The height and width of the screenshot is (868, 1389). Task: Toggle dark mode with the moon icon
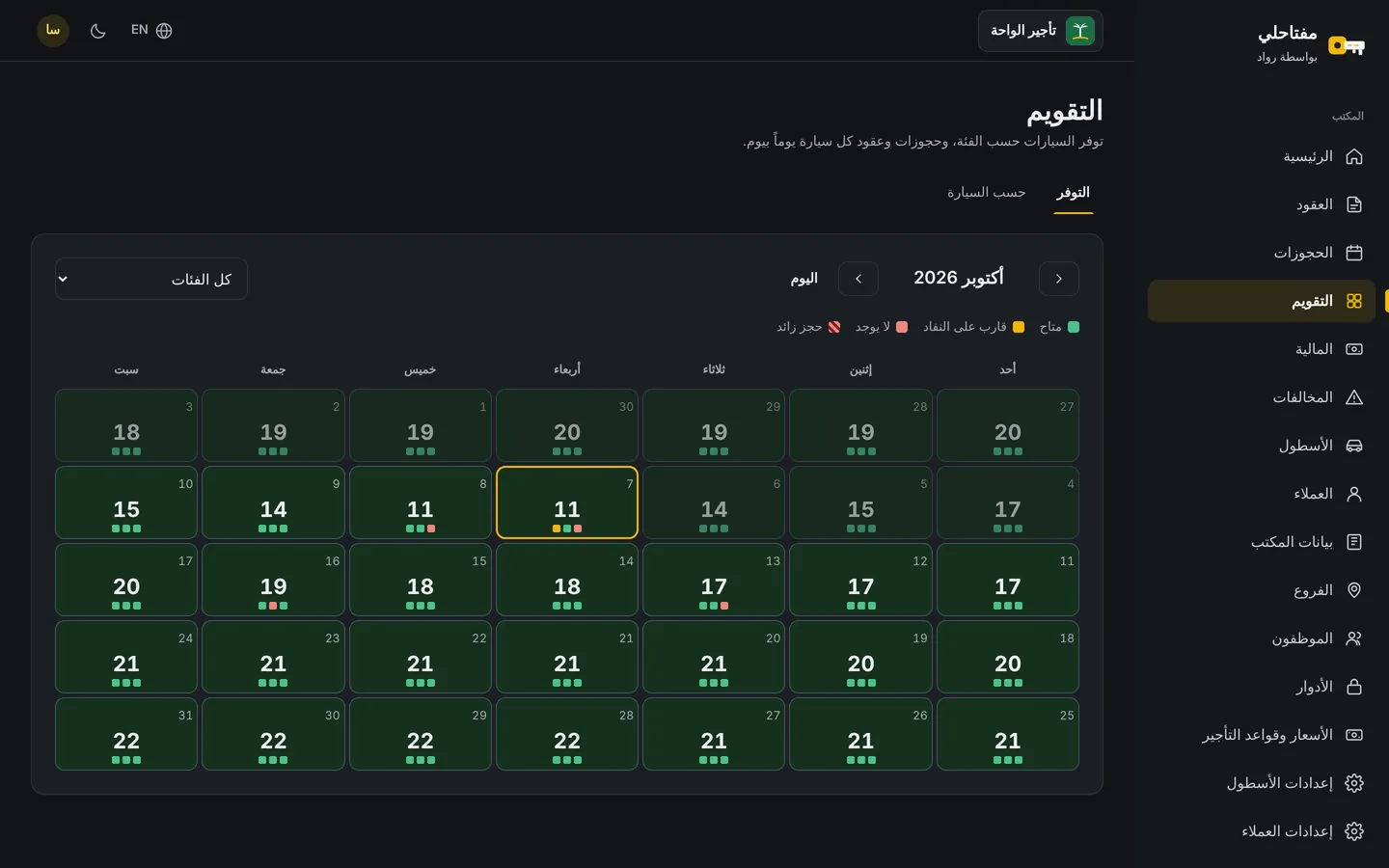(x=97, y=31)
